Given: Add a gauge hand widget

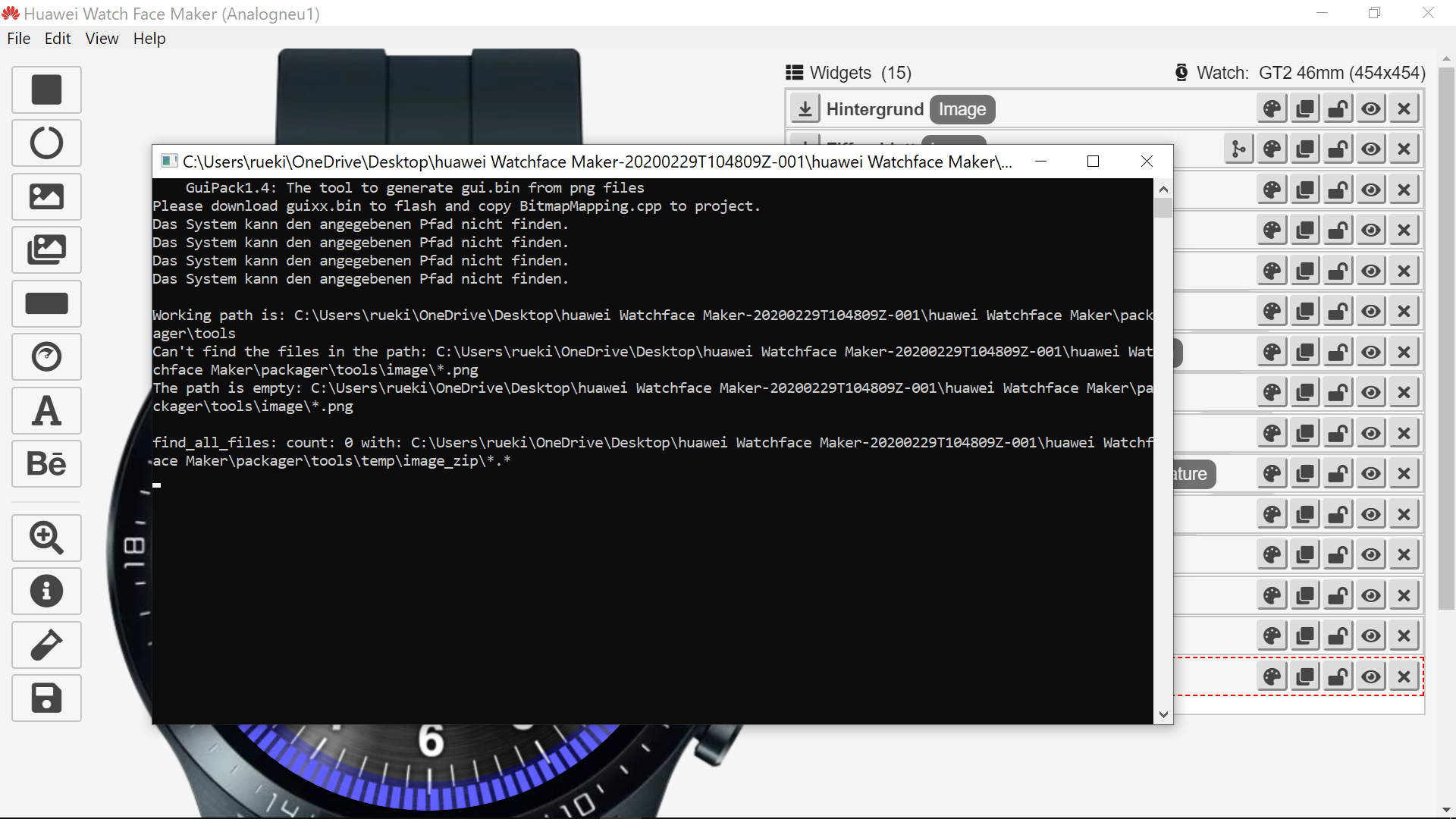Looking at the screenshot, I should (x=46, y=356).
